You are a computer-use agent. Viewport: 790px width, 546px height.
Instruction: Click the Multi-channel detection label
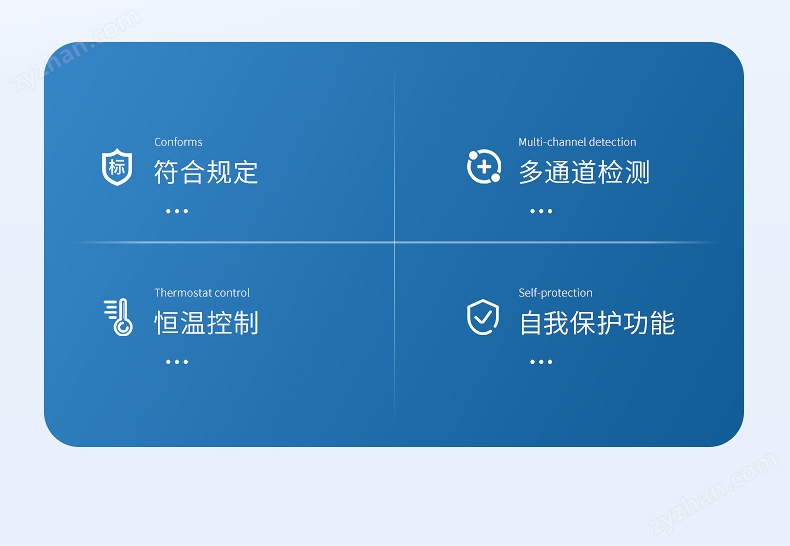pos(577,142)
